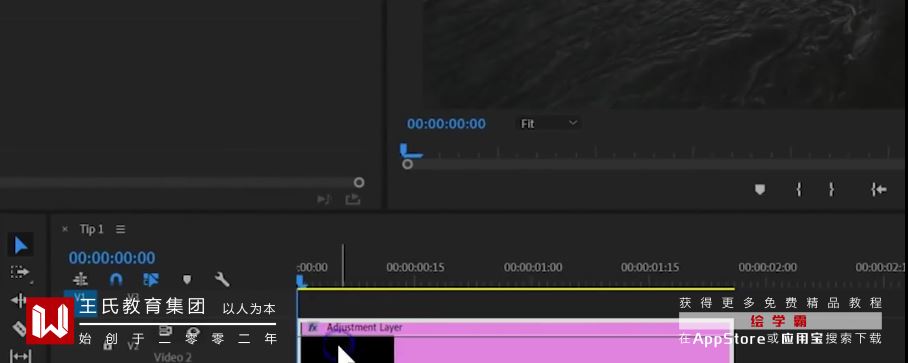Click timeline ruler at 00:00:01:00
Image resolution: width=908 pixels, height=363 pixels.
coord(533,267)
